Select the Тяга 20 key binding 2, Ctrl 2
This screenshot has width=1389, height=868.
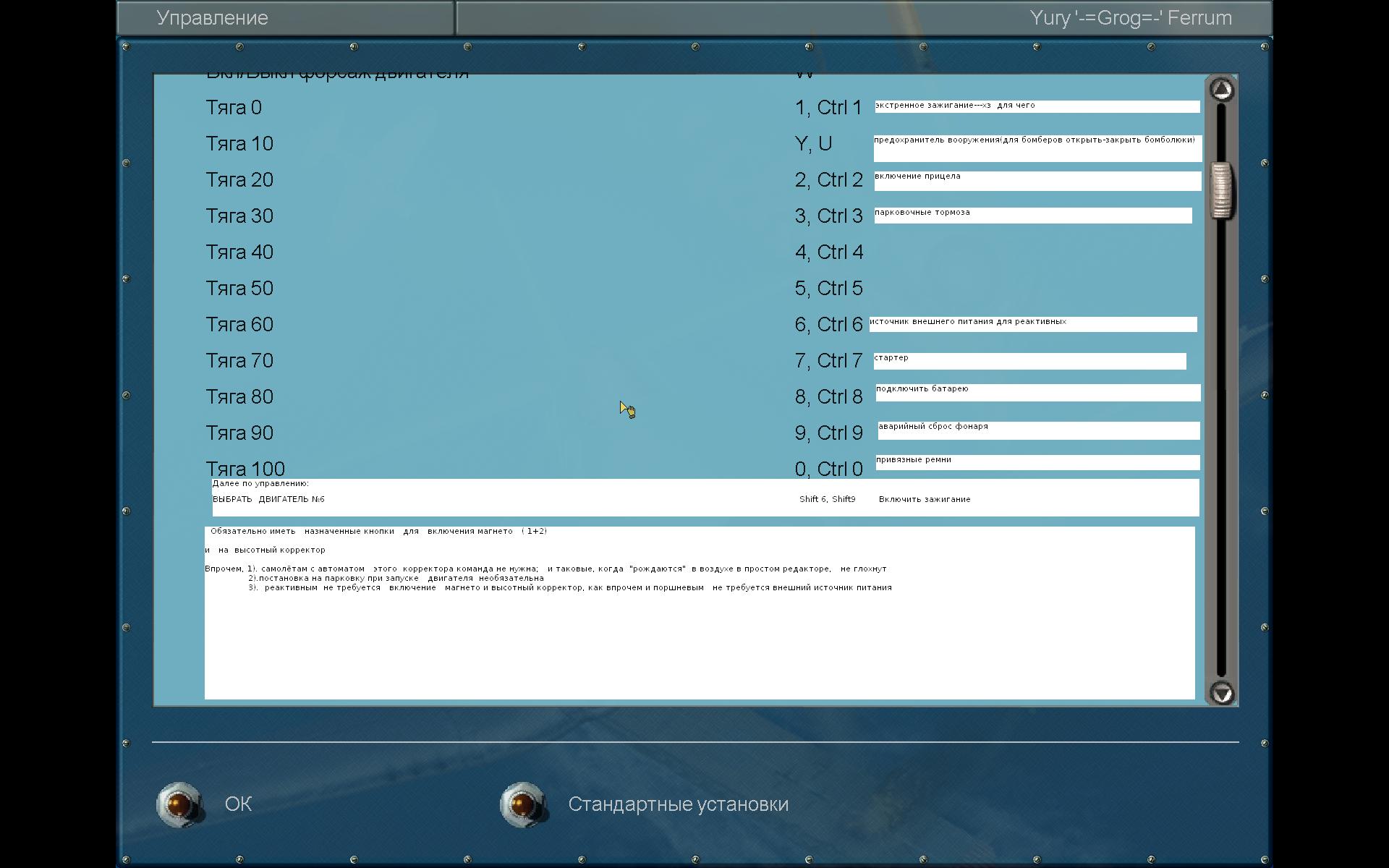click(x=828, y=180)
